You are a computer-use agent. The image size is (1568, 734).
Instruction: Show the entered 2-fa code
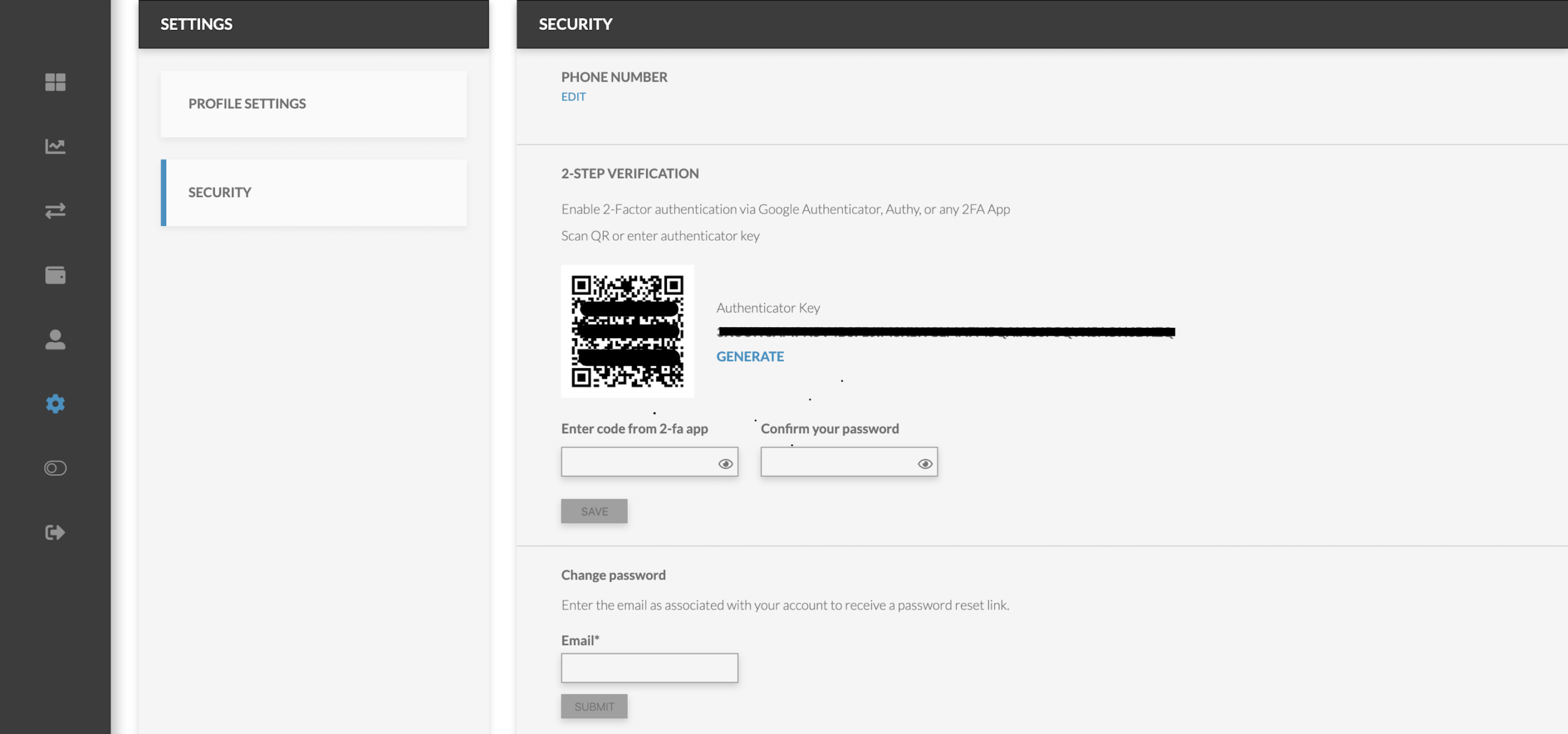[x=726, y=464]
